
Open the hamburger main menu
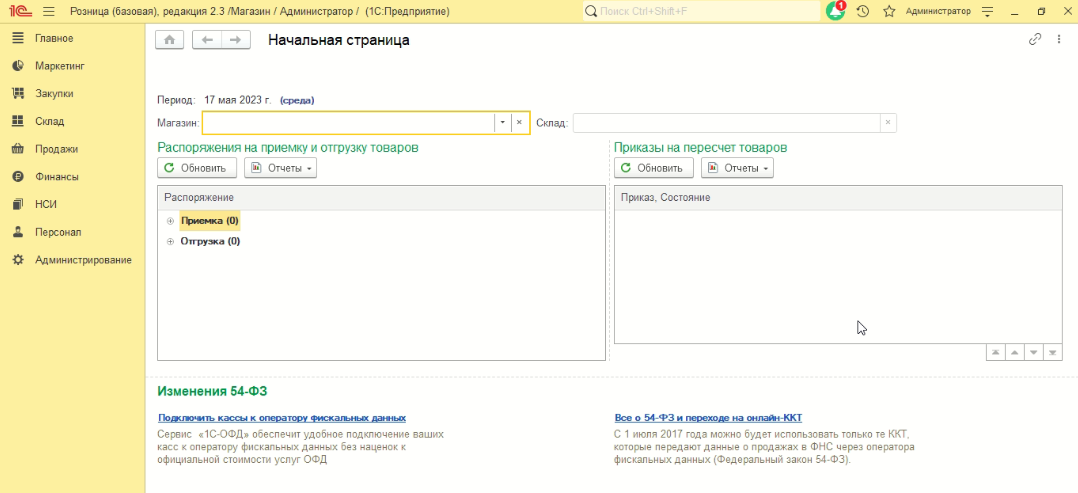pos(49,12)
